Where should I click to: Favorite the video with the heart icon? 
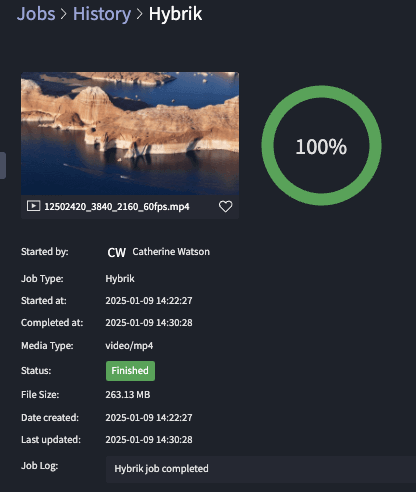pyautogui.click(x=225, y=207)
